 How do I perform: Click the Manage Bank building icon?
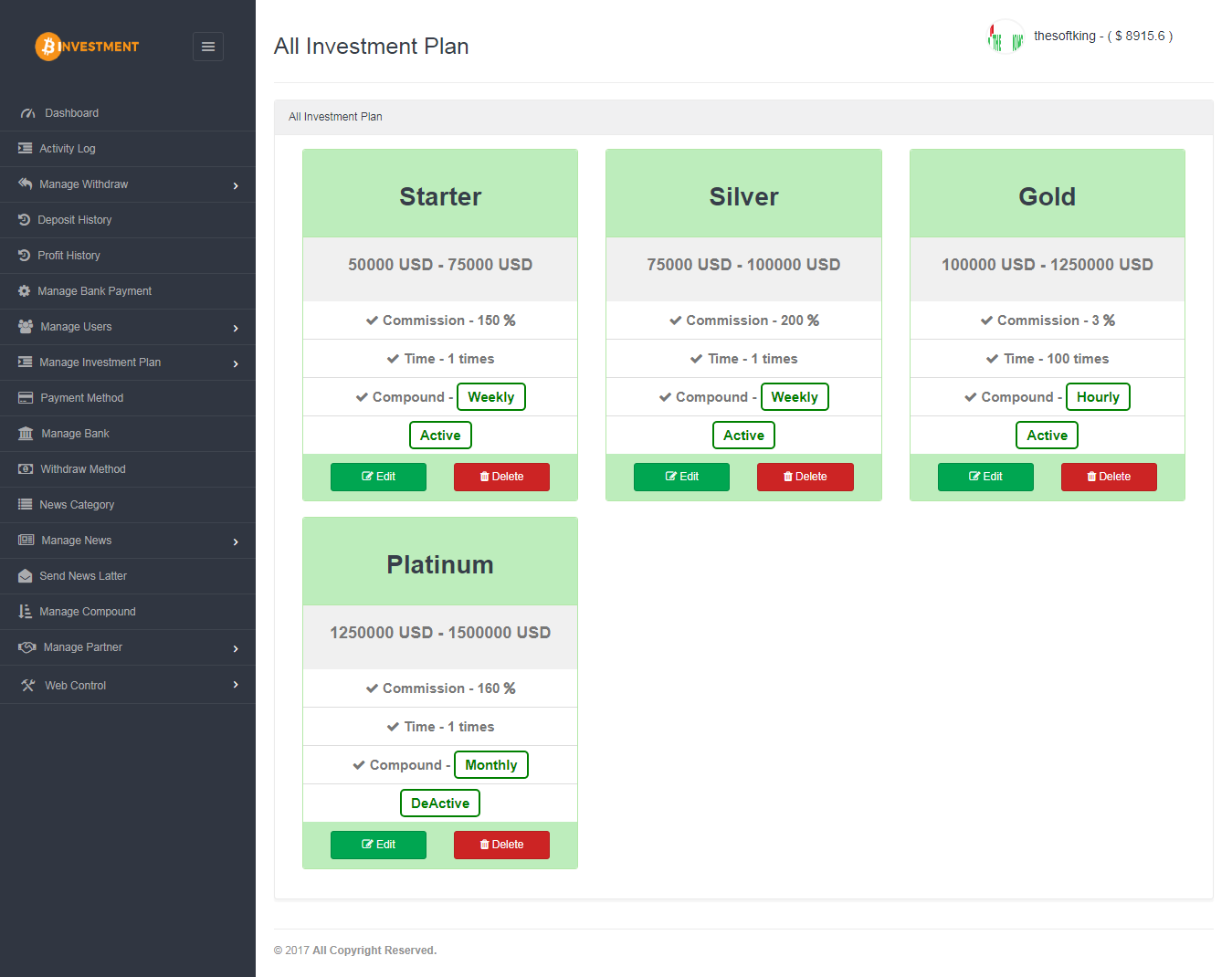click(26, 434)
